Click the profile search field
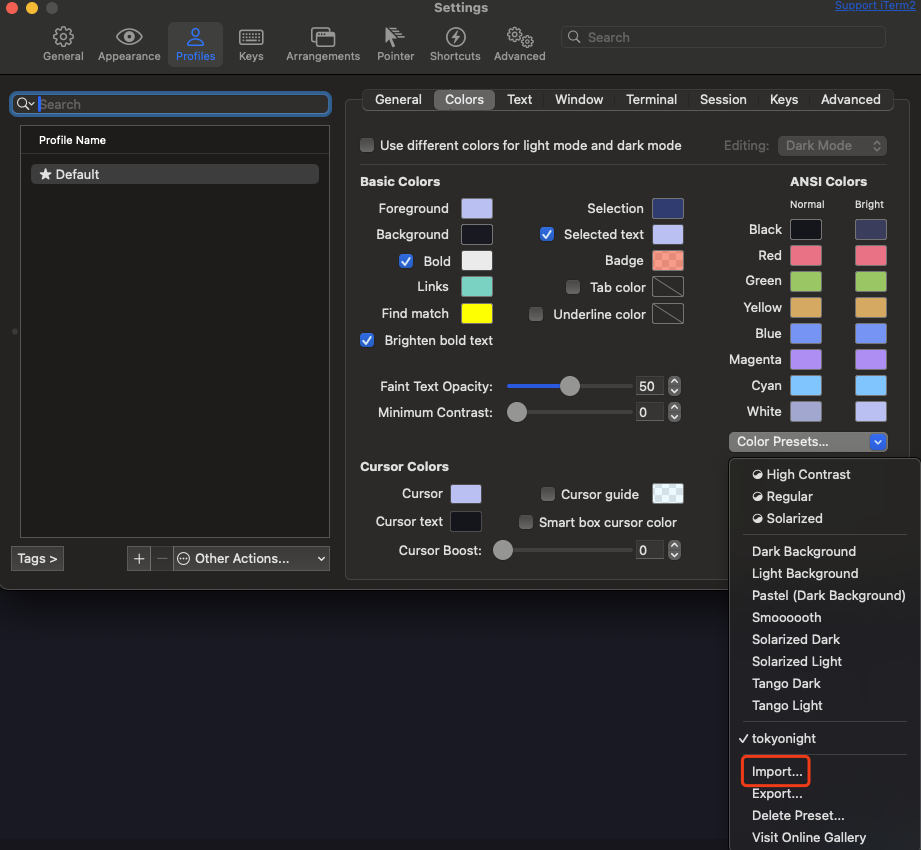Screen dimensions: 921x850 [x=170, y=104]
